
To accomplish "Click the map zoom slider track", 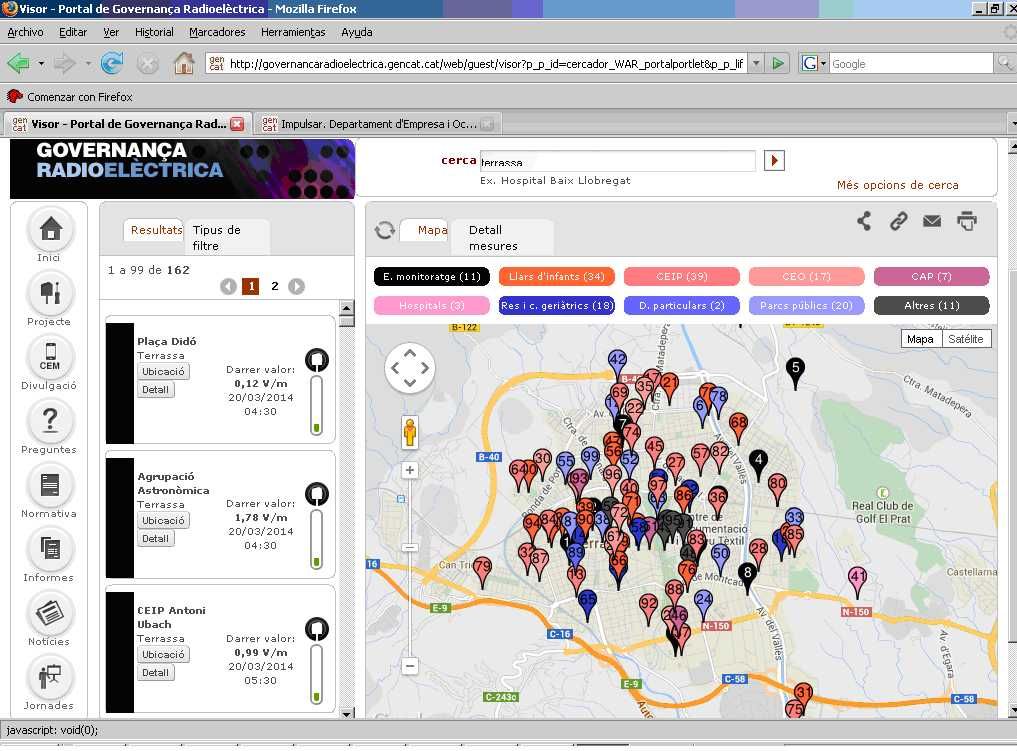I will click(x=410, y=568).
